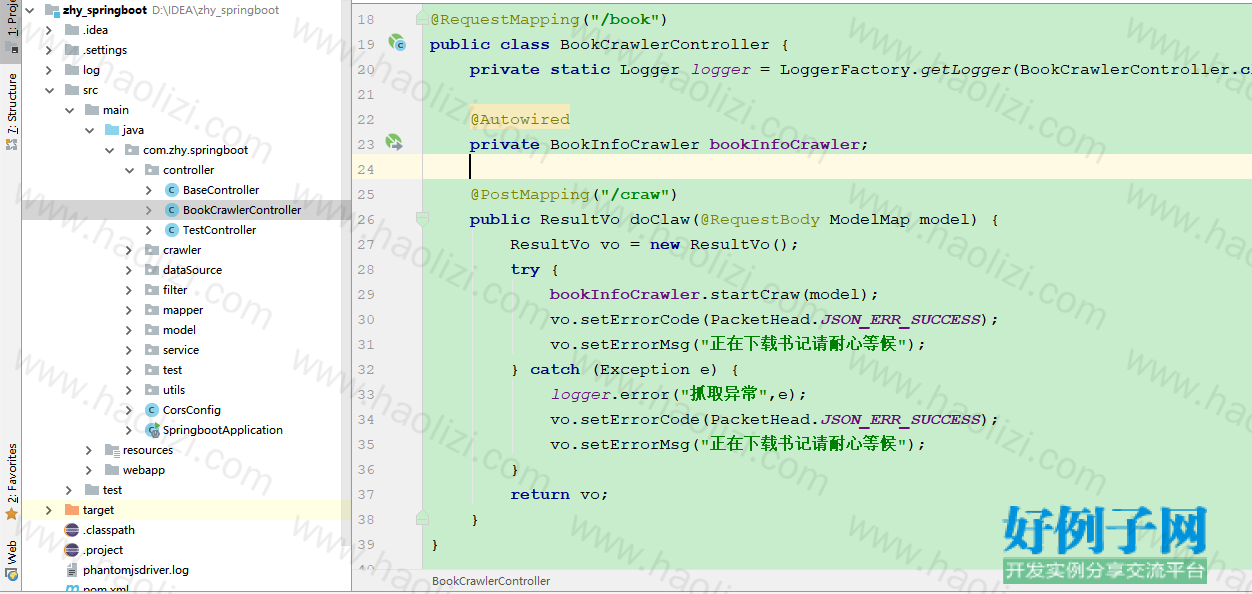The height and width of the screenshot is (594, 1252).
Task: Expand the crawler package
Action: [129, 250]
